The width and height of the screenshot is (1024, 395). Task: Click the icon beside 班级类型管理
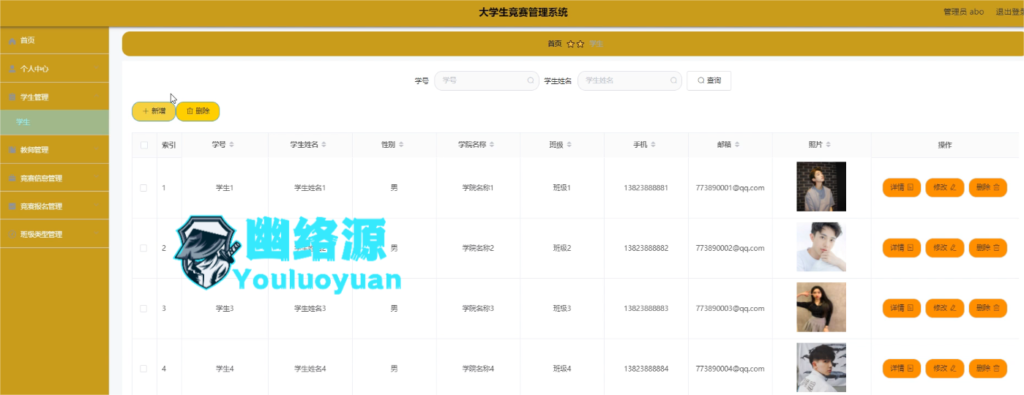(12, 234)
